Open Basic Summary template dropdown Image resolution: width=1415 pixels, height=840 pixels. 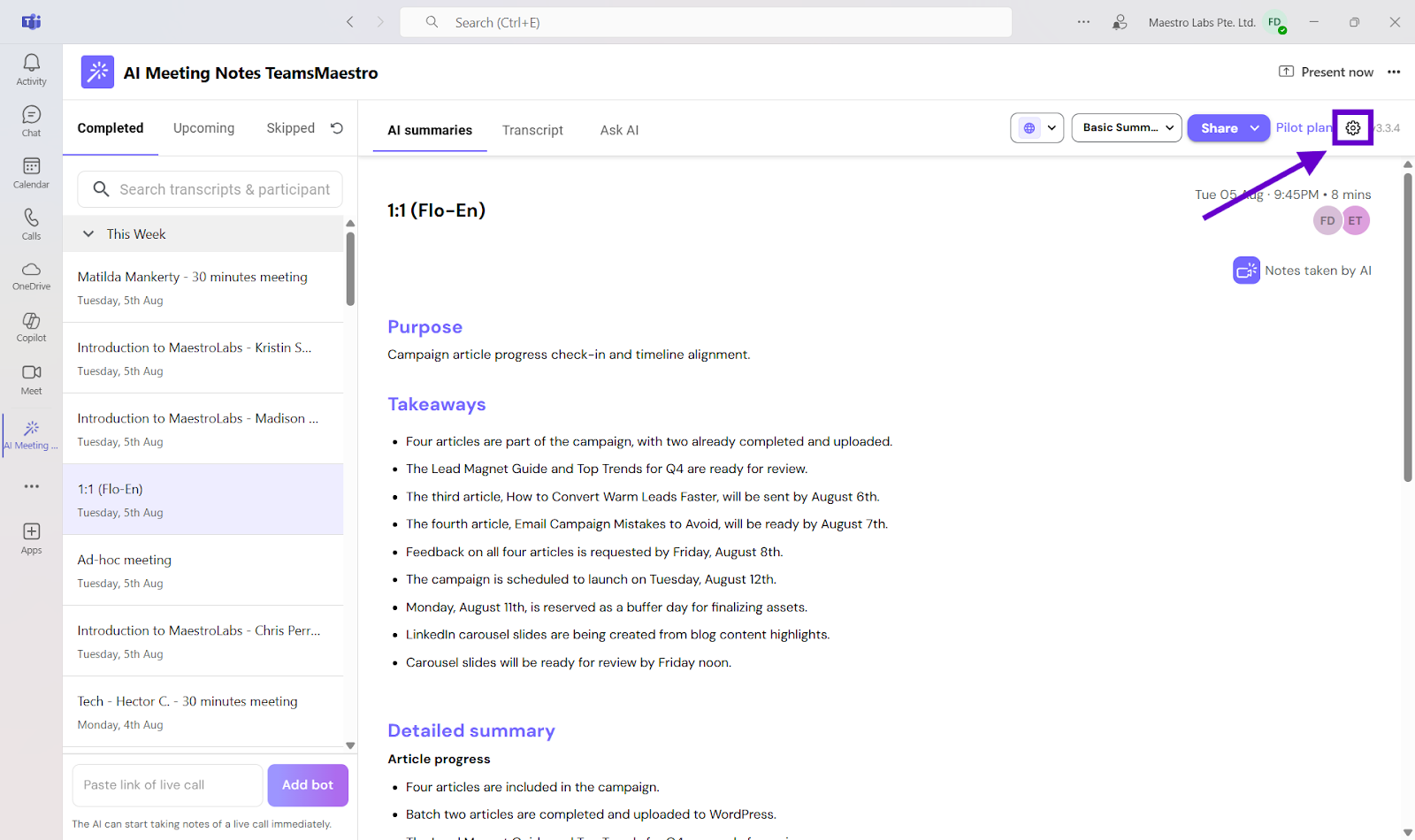1127,128
